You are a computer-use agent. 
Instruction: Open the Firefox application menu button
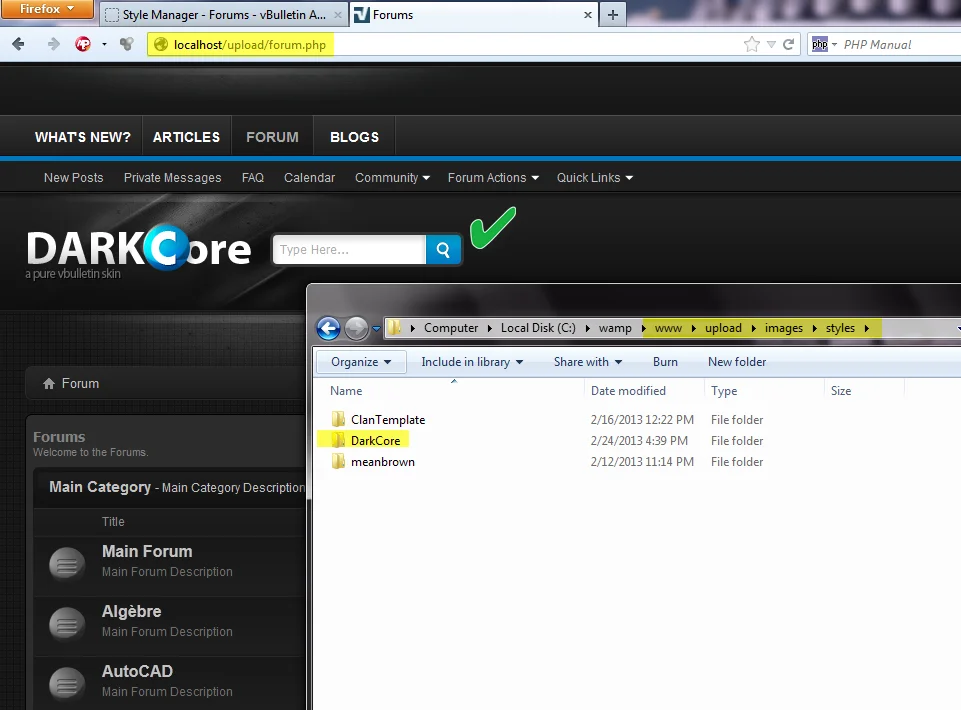click(48, 9)
